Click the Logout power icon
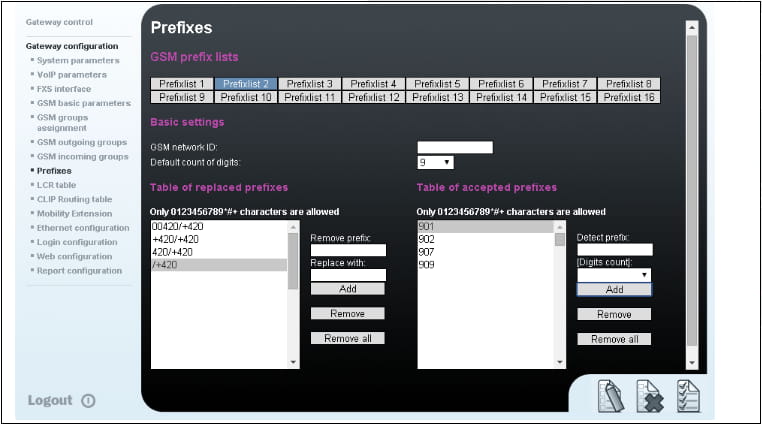The image size is (762, 424). point(88,401)
